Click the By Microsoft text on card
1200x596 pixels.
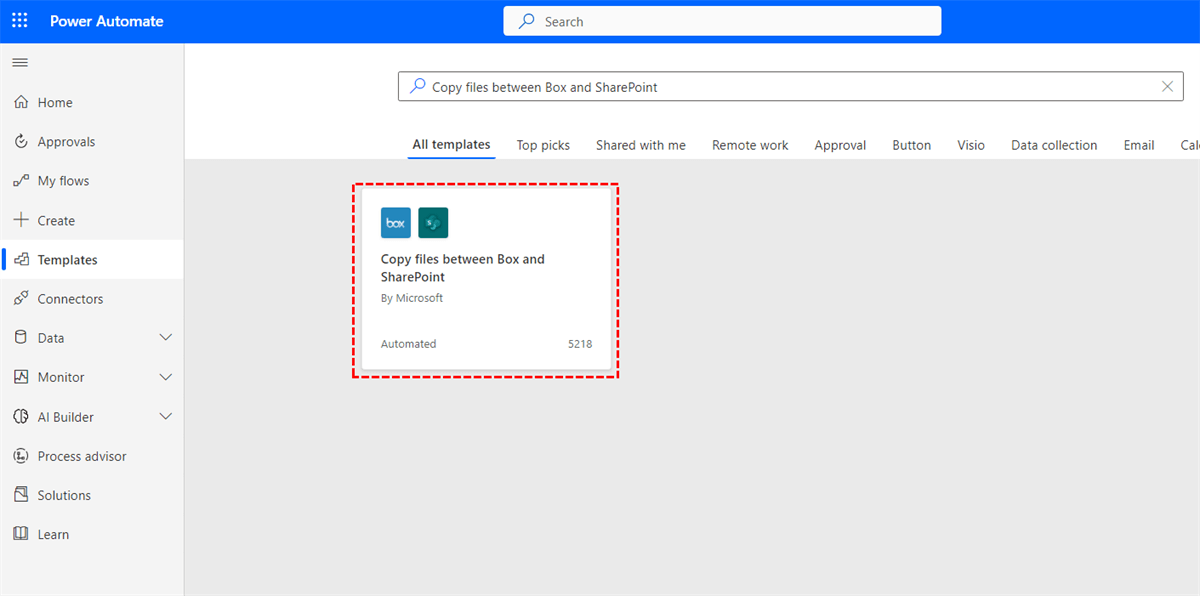412,298
